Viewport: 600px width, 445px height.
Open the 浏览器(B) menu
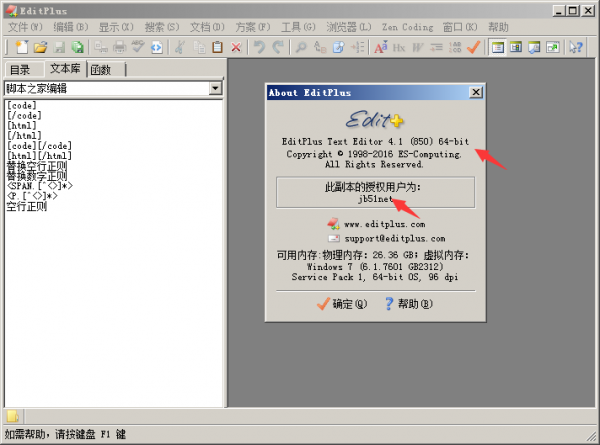[x=349, y=27]
